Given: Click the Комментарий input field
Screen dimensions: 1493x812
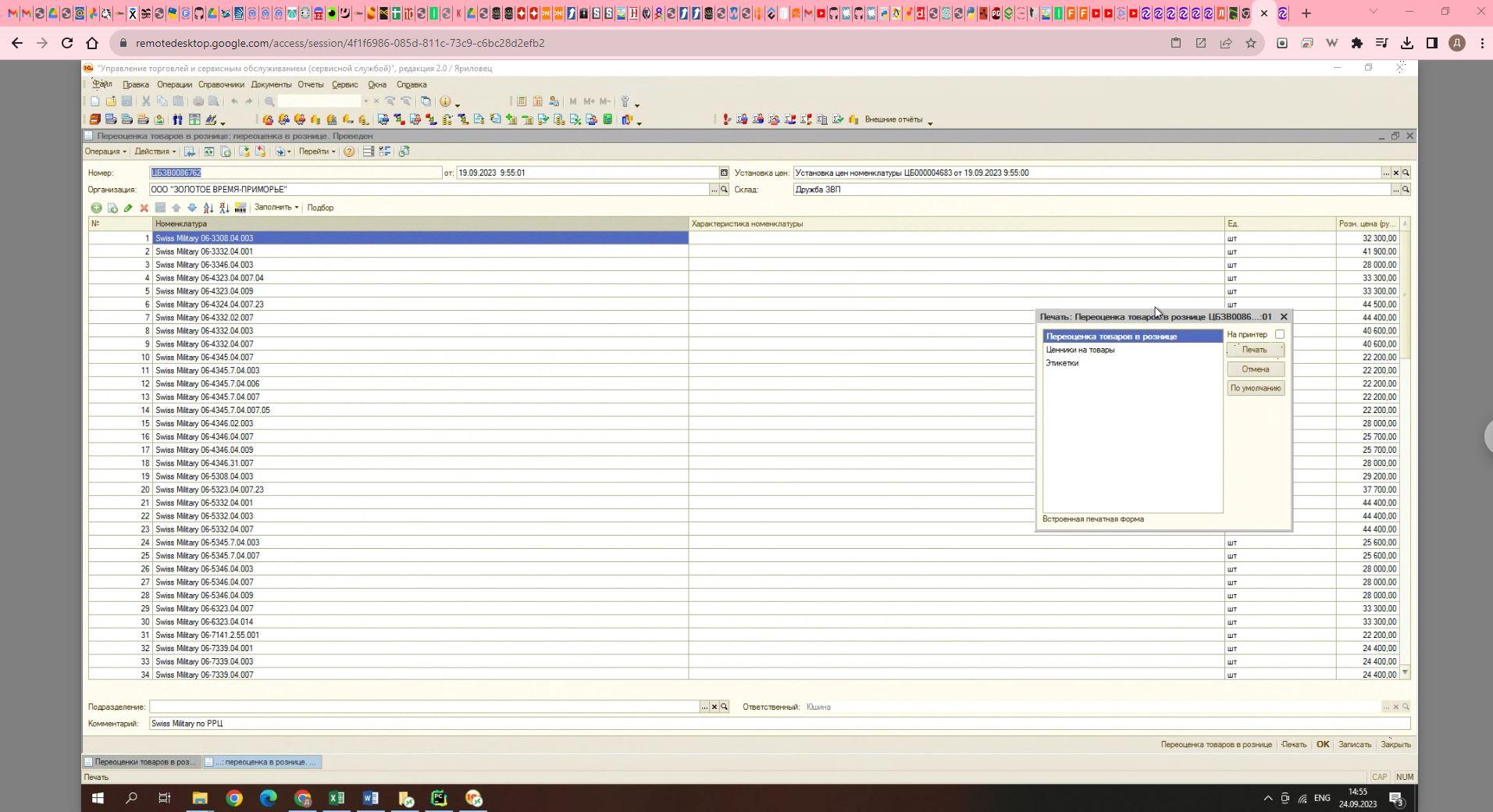Looking at the screenshot, I should point(779,724).
